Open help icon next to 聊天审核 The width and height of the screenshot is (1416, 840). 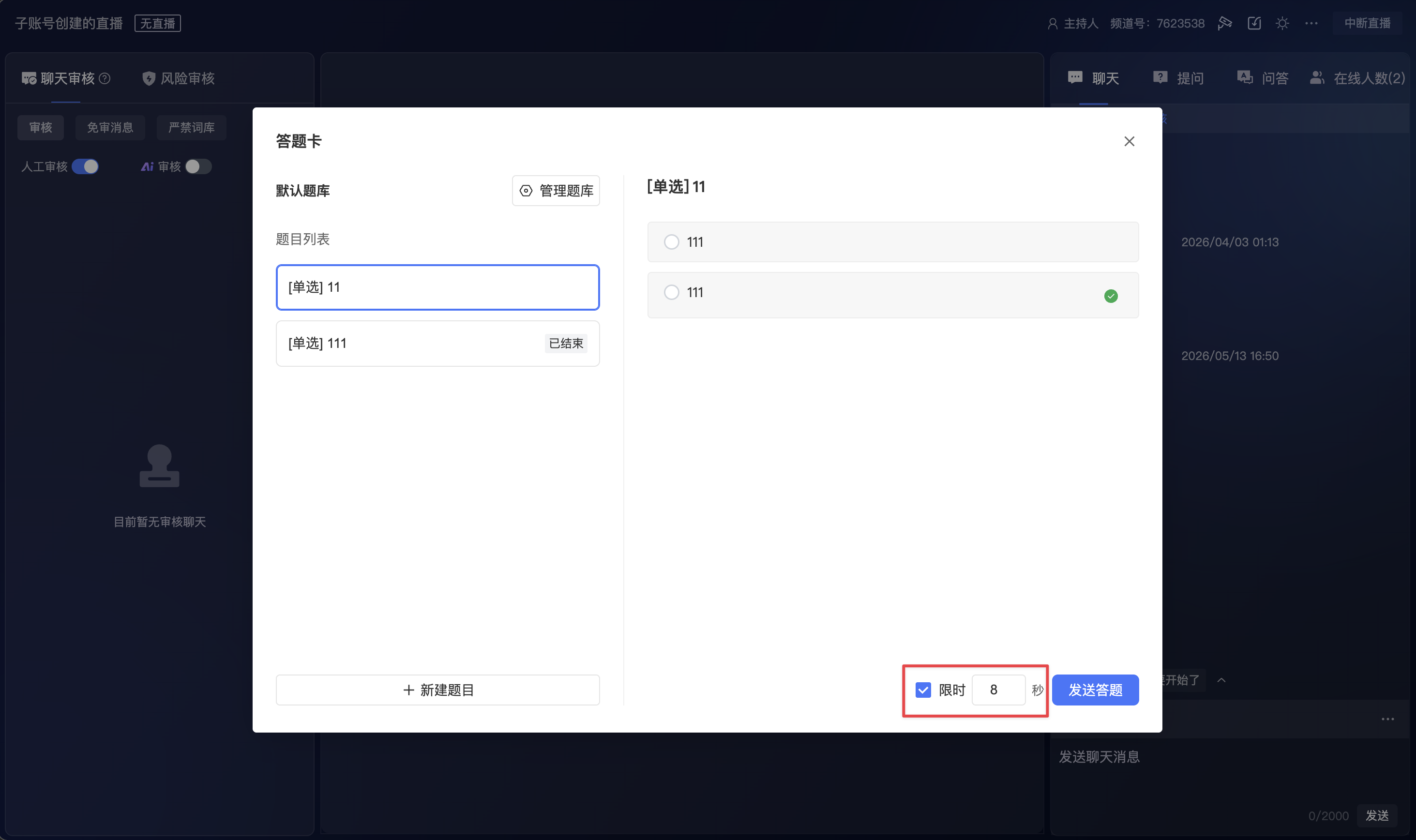105,79
